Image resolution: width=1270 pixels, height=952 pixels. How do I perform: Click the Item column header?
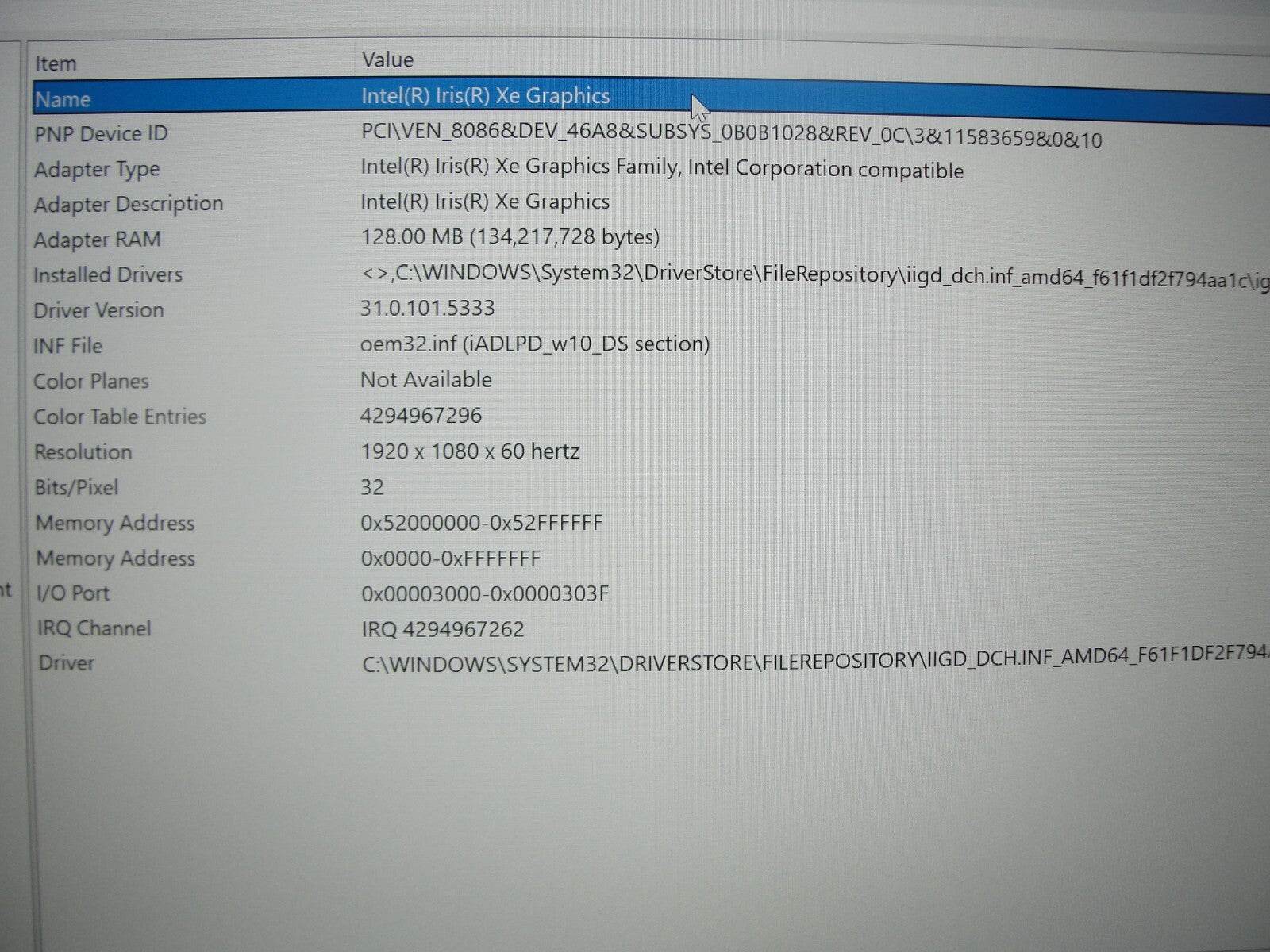pyautogui.click(x=55, y=63)
